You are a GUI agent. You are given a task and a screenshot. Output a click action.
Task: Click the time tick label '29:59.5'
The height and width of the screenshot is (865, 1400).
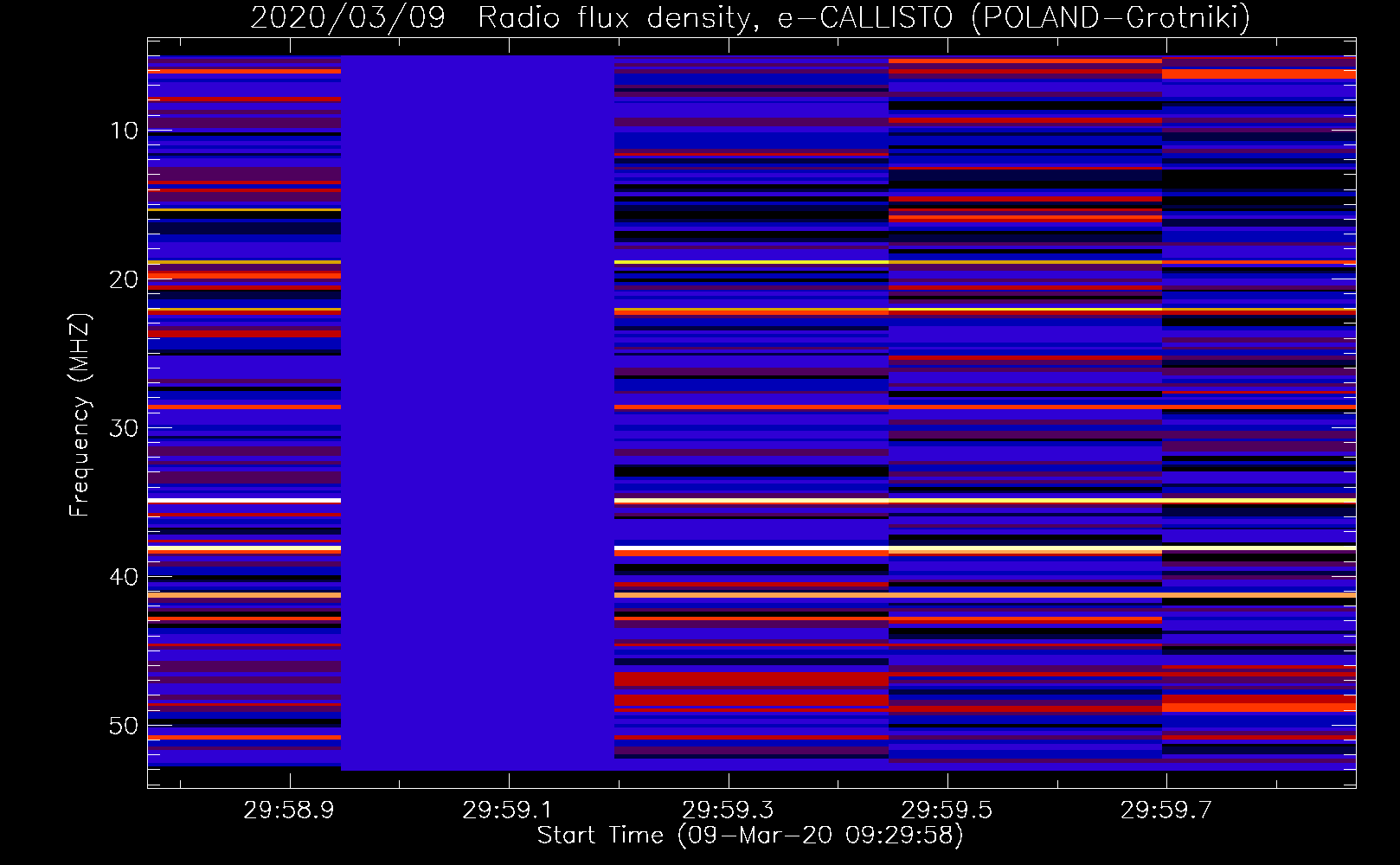(947, 811)
